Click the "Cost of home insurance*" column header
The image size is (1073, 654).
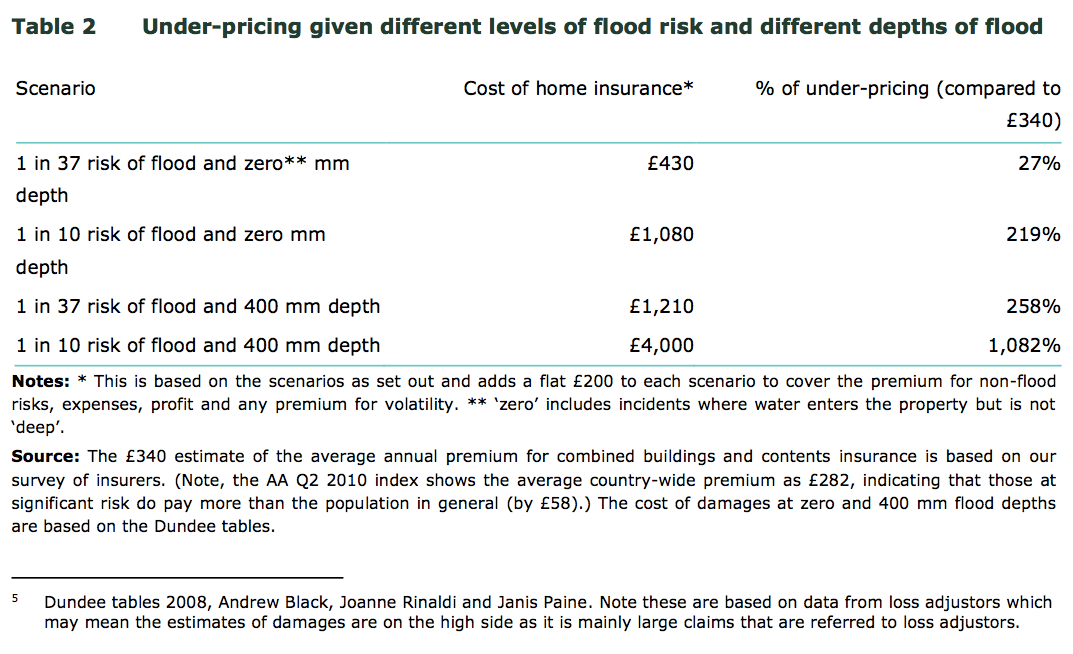click(578, 88)
